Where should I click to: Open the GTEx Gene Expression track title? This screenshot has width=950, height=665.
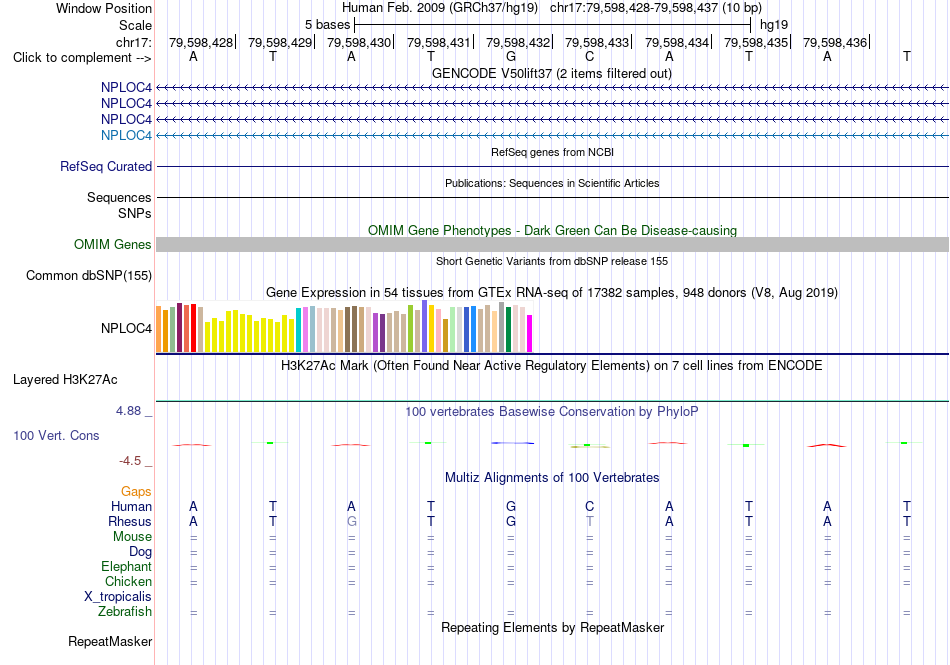point(552,293)
